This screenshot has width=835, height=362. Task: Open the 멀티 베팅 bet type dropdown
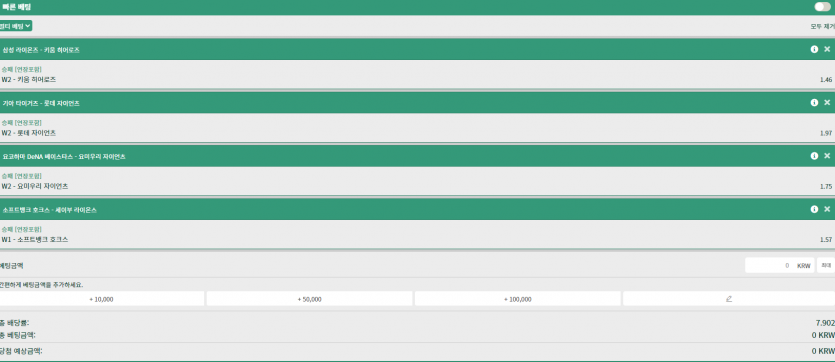(15, 26)
